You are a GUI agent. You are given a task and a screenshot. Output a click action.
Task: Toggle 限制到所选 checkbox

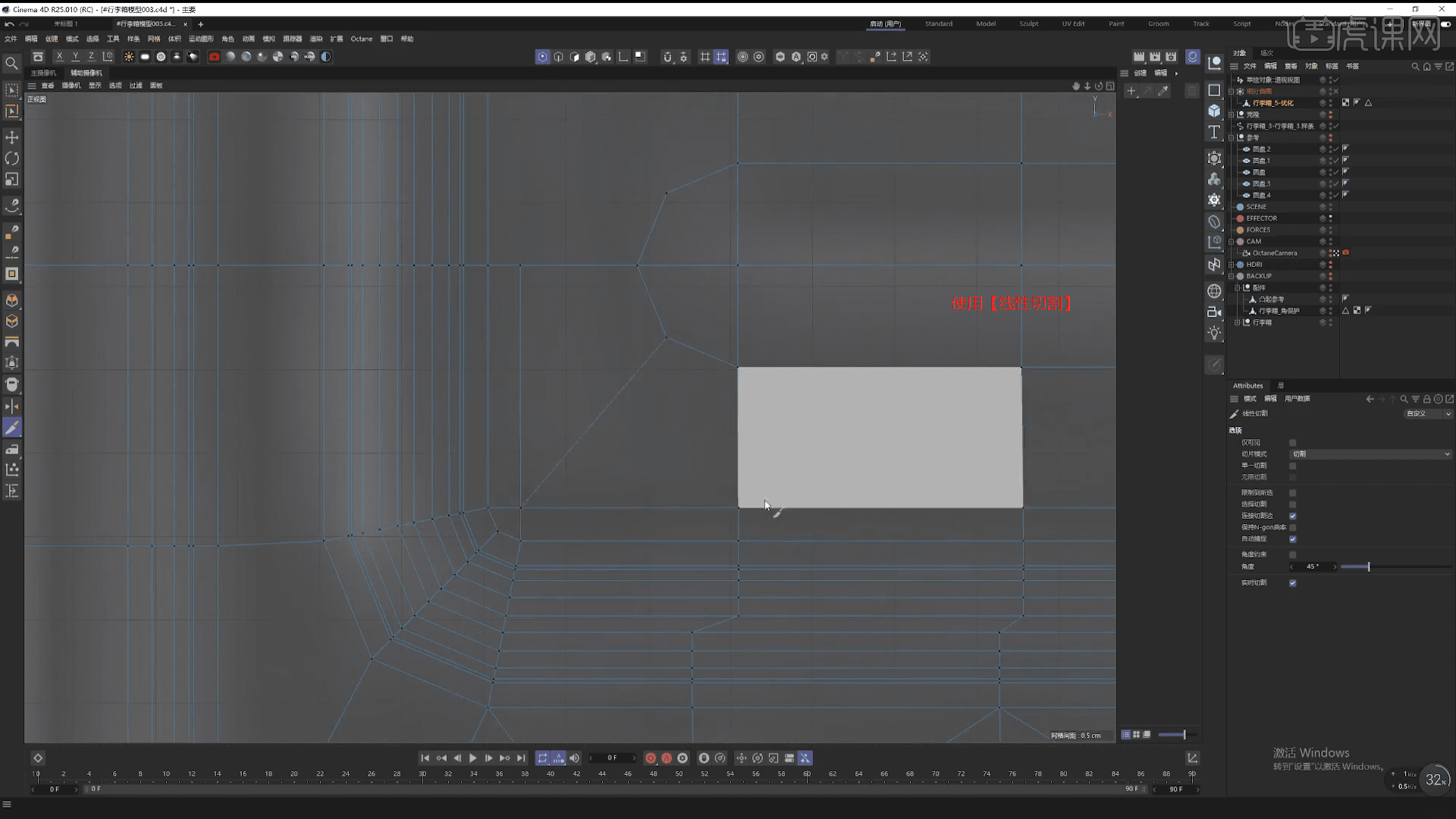coord(1293,493)
